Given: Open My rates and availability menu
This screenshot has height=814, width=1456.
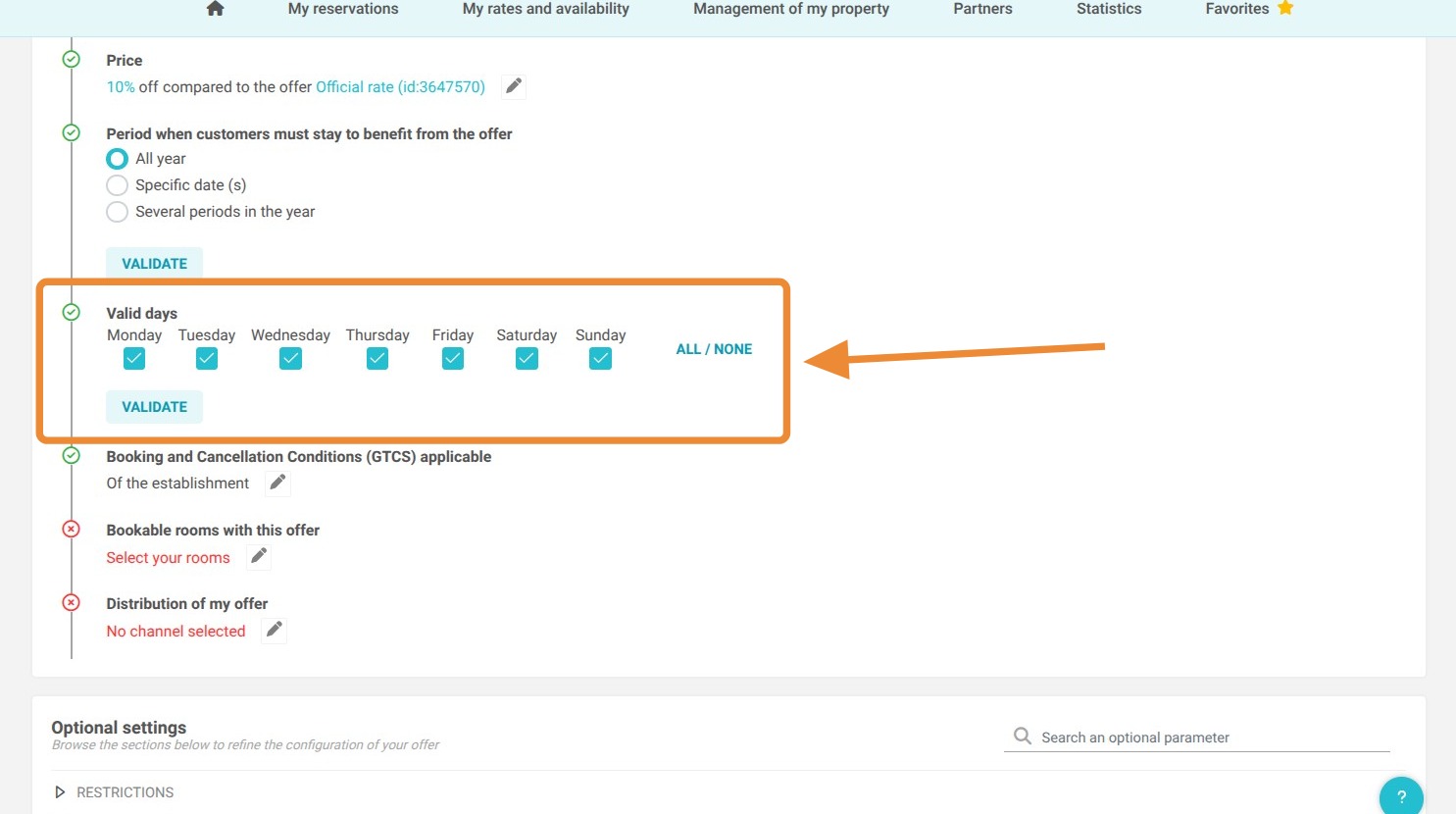Looking at the screenshot, I should coord(546,9).
